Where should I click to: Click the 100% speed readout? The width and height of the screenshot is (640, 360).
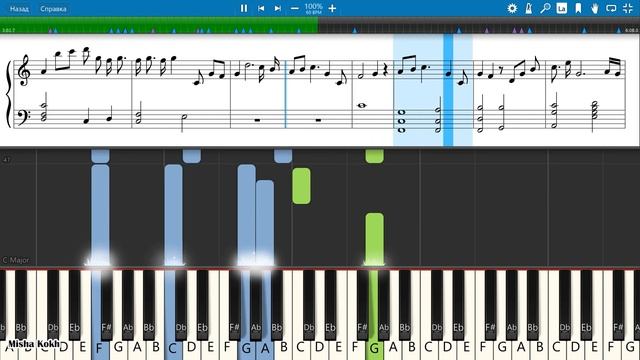click(x=313, y=7)
